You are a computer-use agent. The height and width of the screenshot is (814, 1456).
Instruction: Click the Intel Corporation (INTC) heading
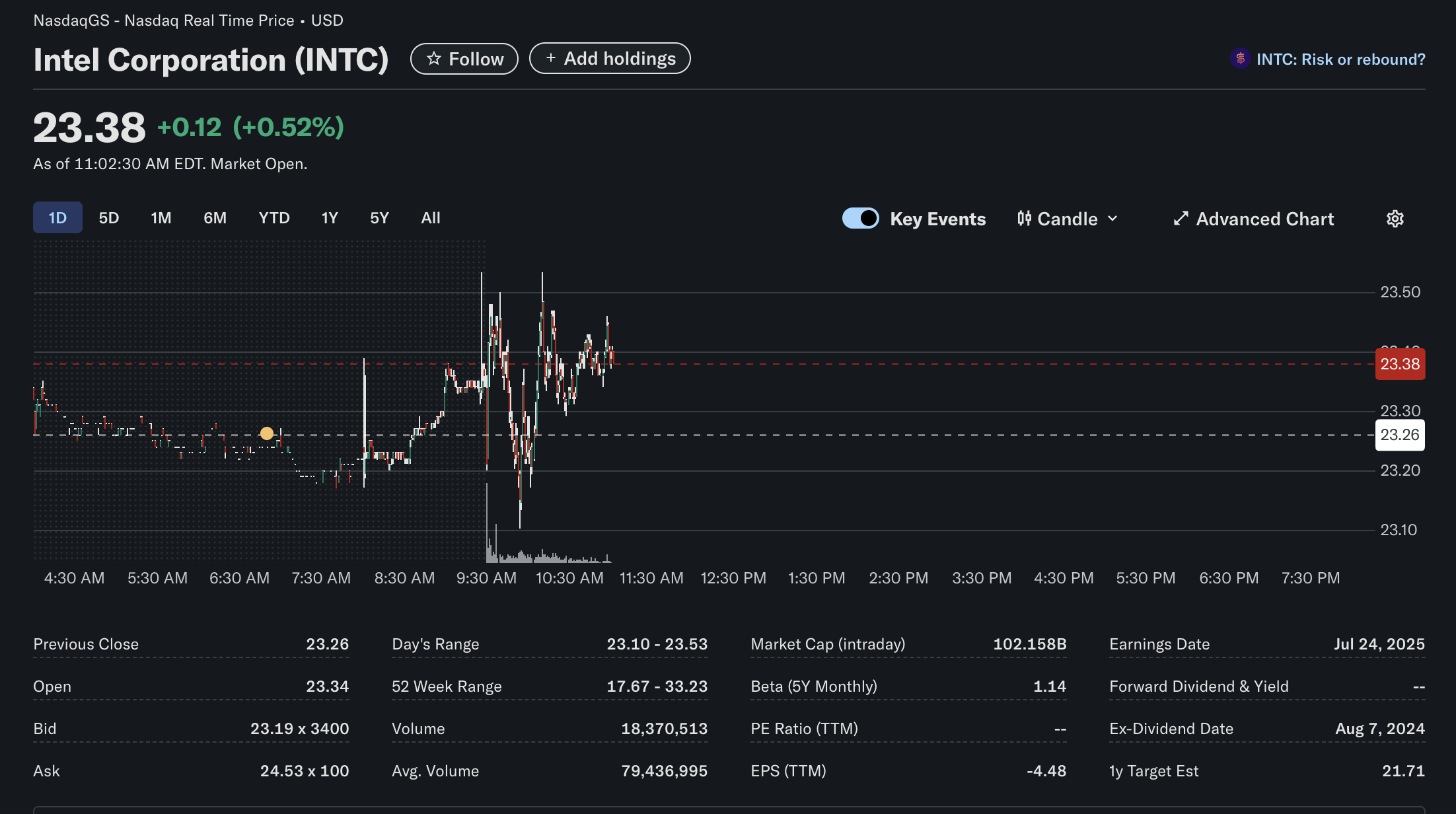click(211, 60)
